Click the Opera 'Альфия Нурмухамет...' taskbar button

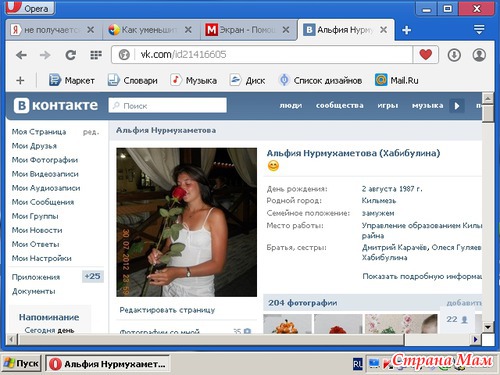click(107, 363)
